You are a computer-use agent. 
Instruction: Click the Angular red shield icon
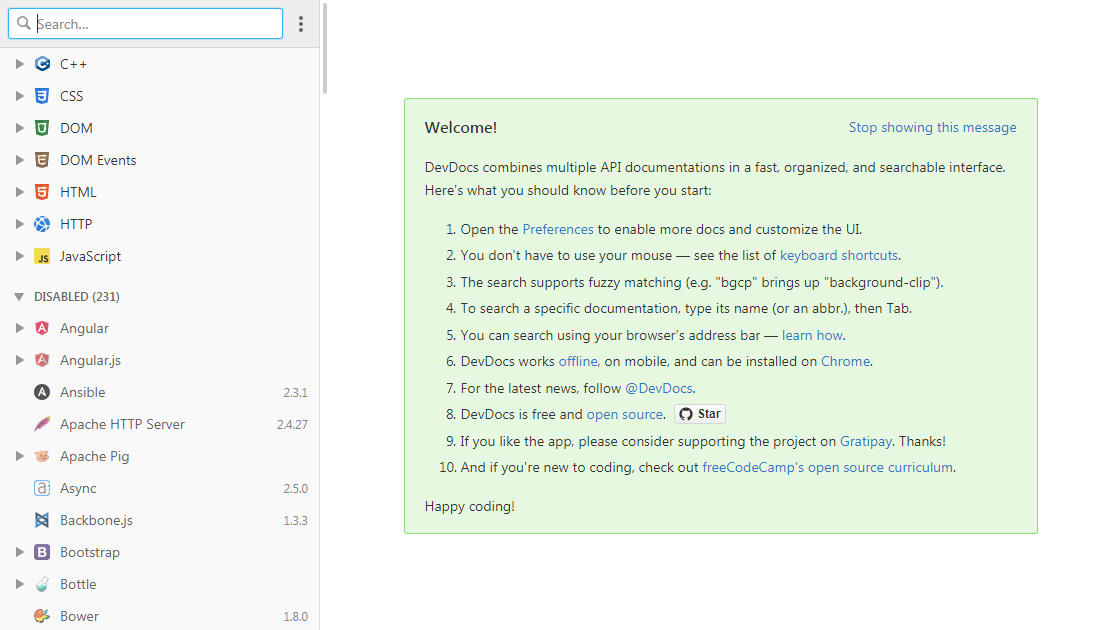42,328
